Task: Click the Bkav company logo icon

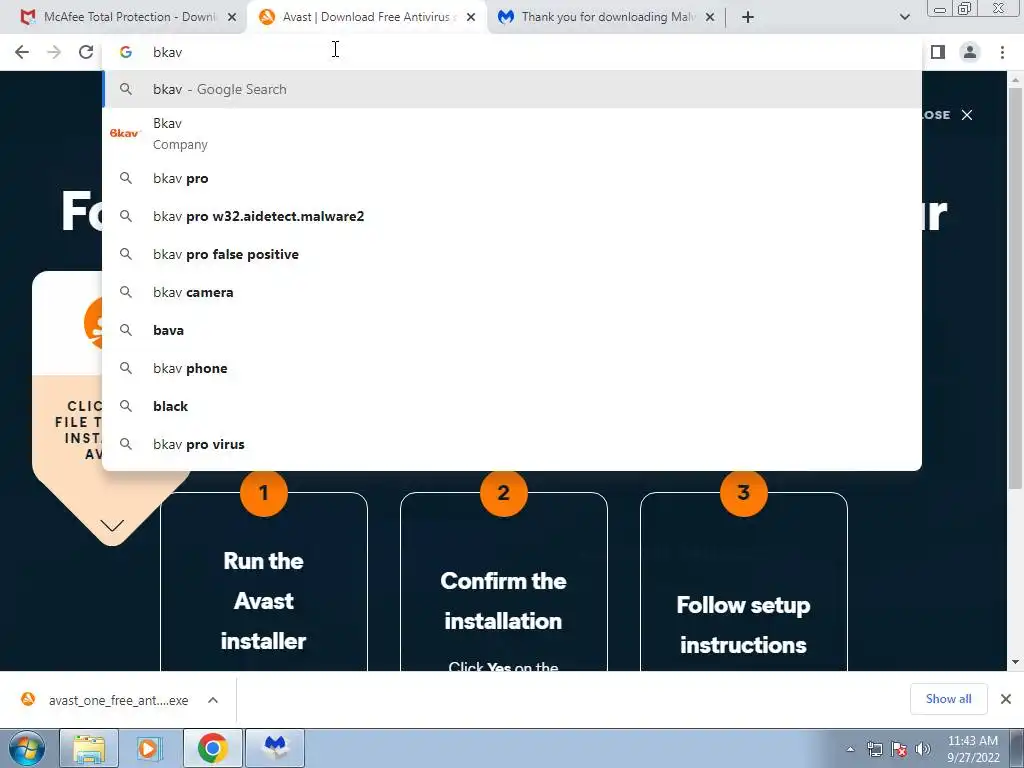Action: pyautogui.click(x=125, y=133)
